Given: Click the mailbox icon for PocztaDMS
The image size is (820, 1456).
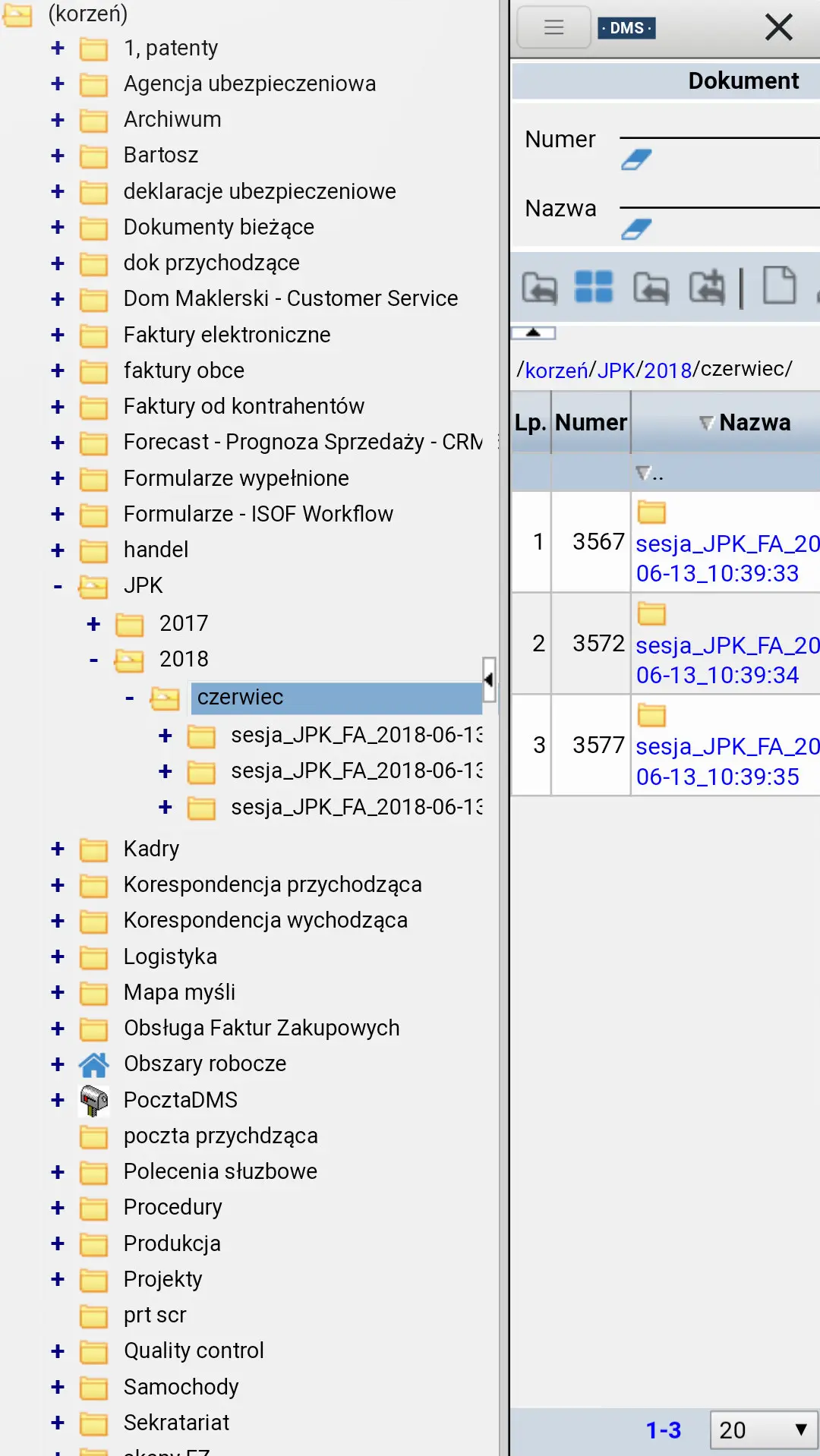Looking at the screenshot, I should tap(93, 1100).
